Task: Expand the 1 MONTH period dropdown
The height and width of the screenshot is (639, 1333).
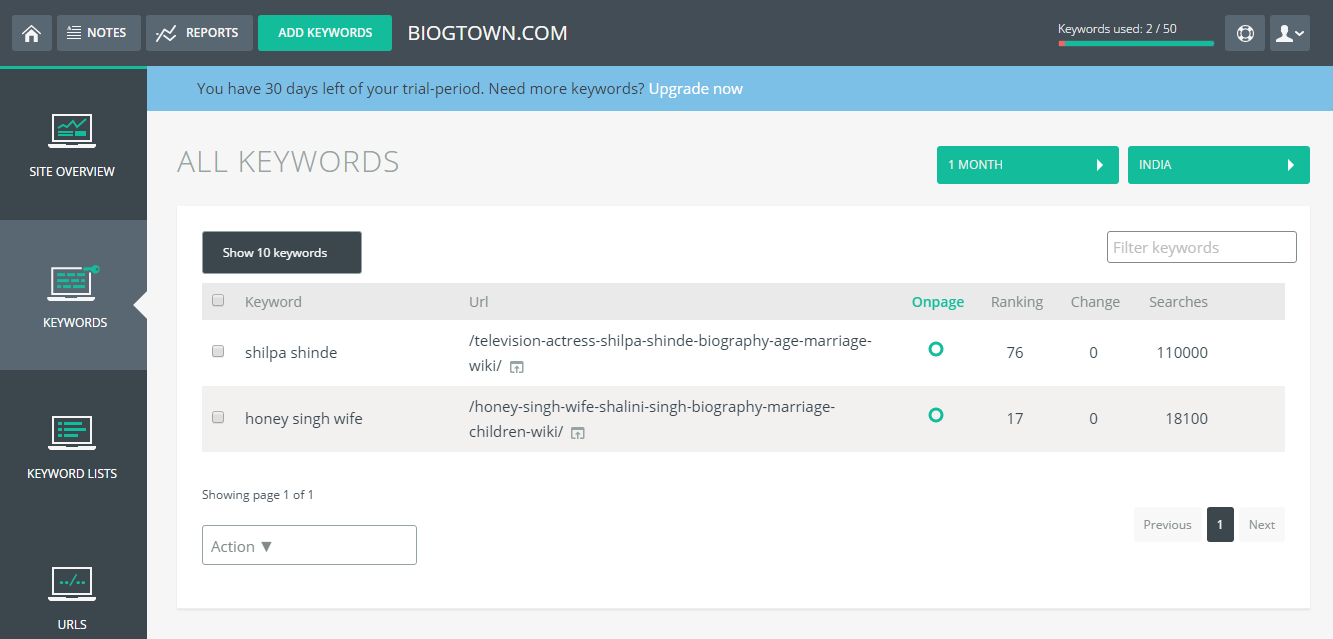Action: [1027, 165]
